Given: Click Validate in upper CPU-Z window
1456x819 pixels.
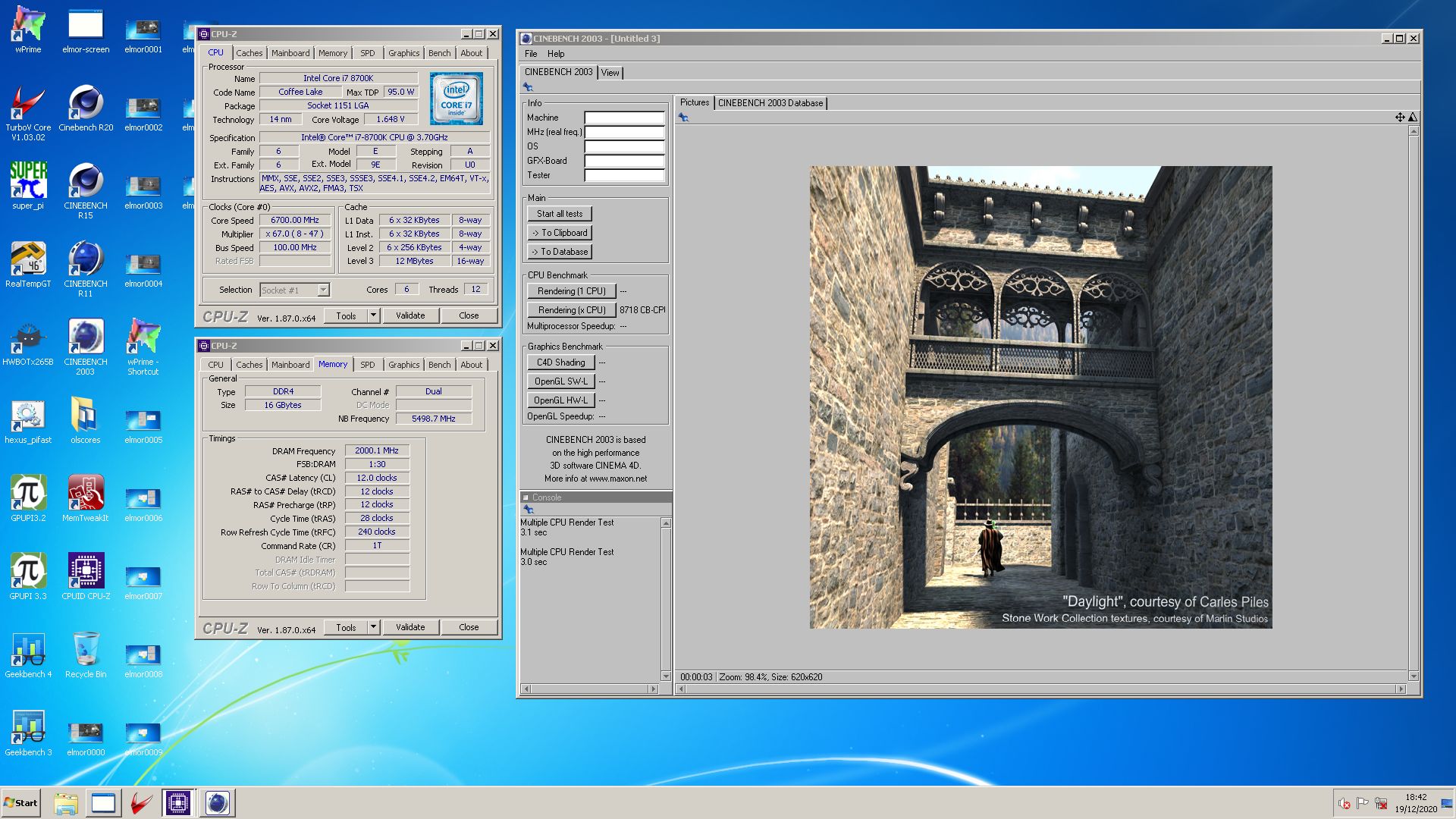Looking at the screenshot, I should [410, 315].
